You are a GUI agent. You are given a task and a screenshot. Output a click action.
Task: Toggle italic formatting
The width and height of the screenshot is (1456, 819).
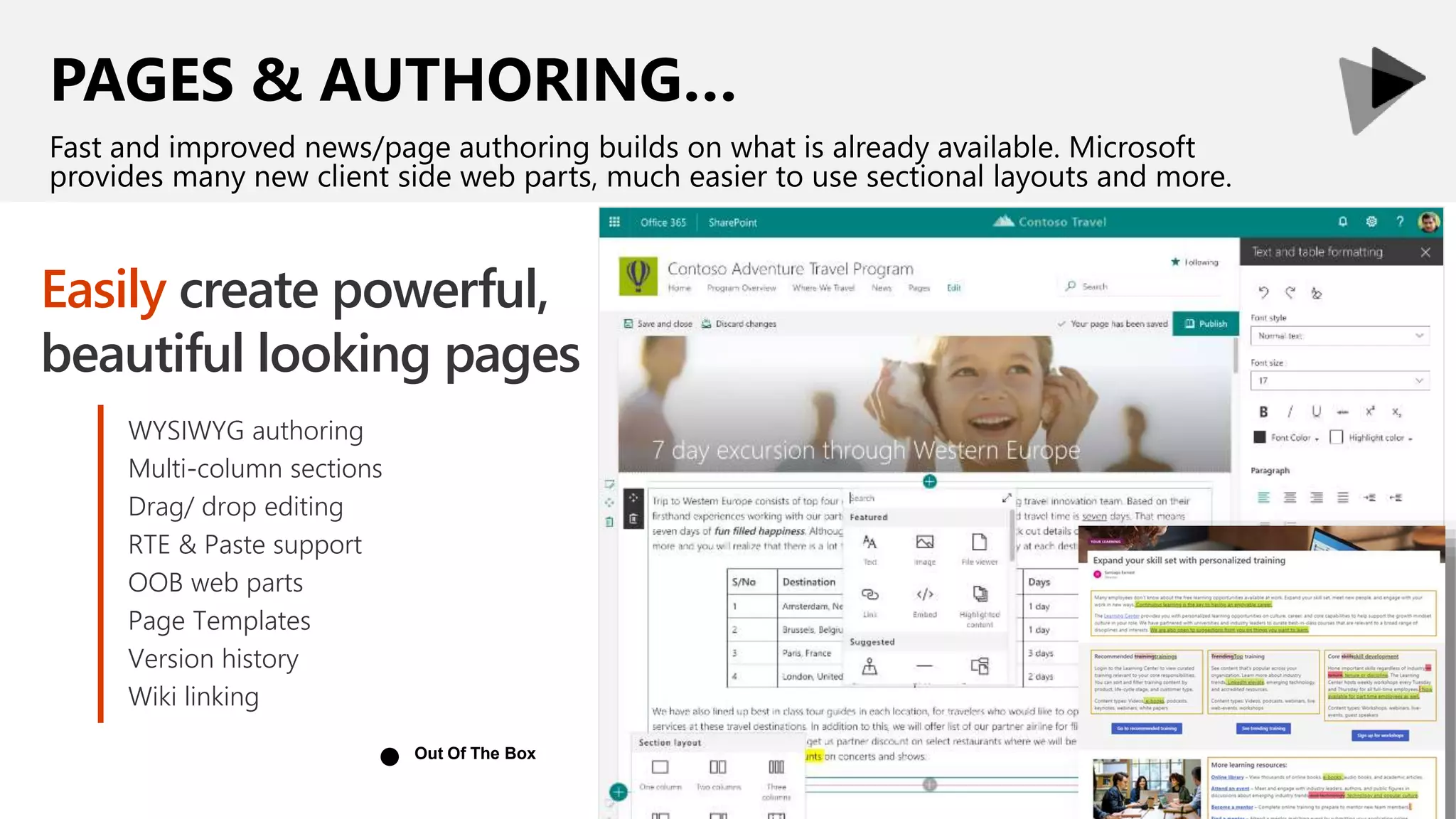pyautogui.click(x=1290, y=412)
